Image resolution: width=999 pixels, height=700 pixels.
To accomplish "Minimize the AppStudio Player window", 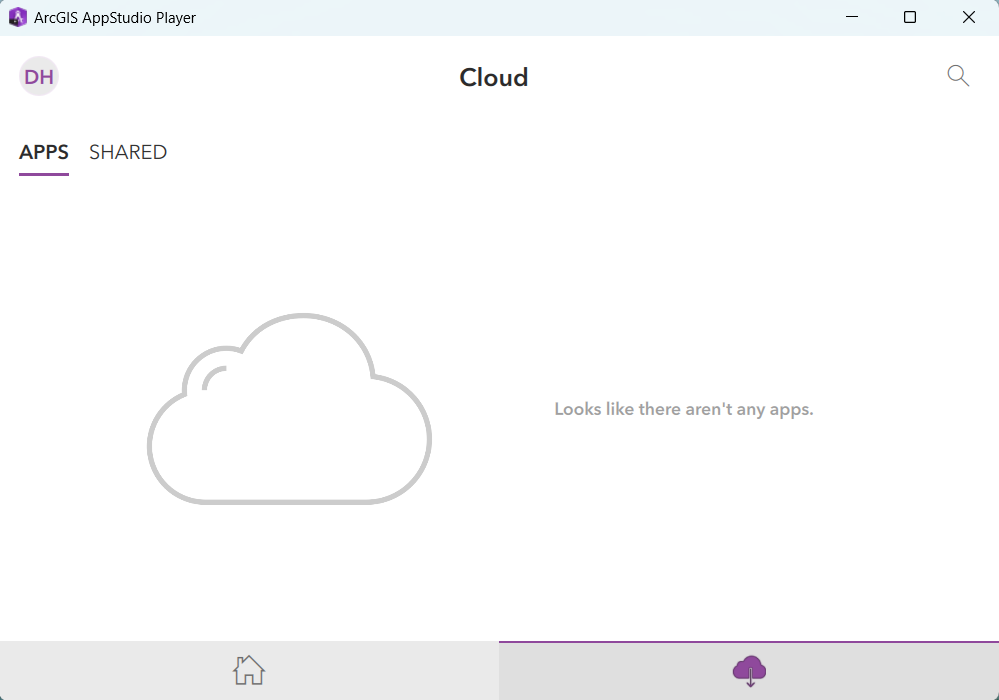I will coord(852,17).
